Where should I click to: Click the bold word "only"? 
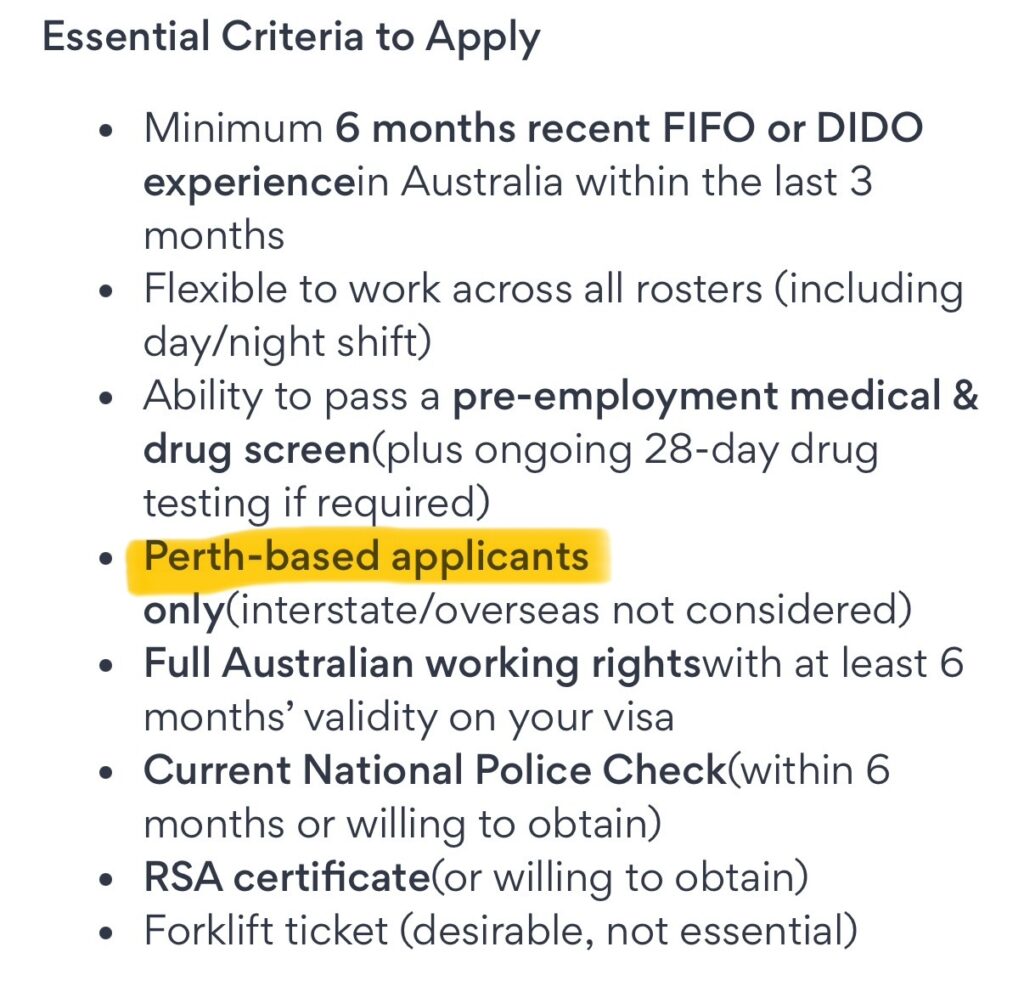tap(184, 611)
